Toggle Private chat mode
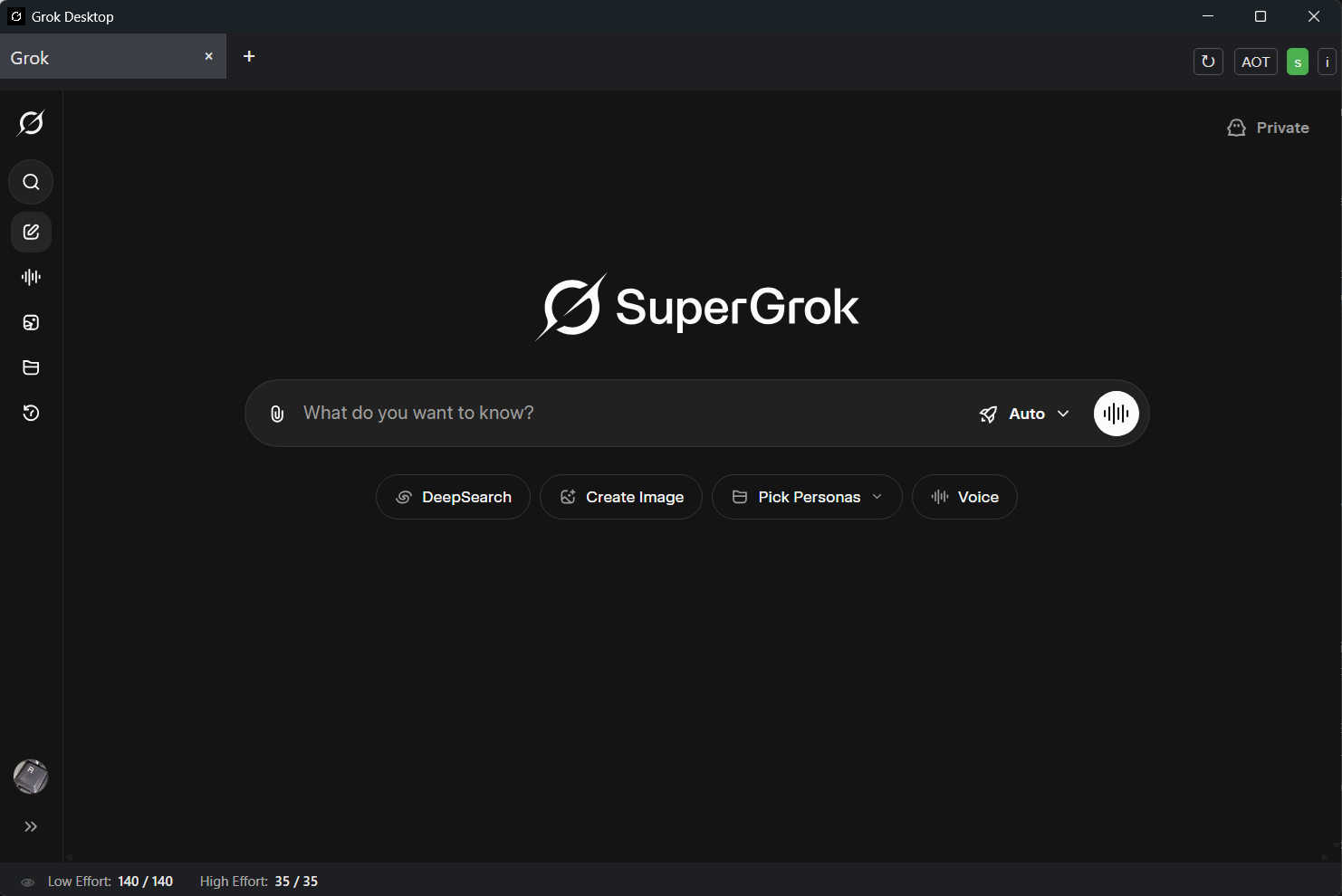The width and height of the screenshot is (1342, 896). click(1268, 128)
